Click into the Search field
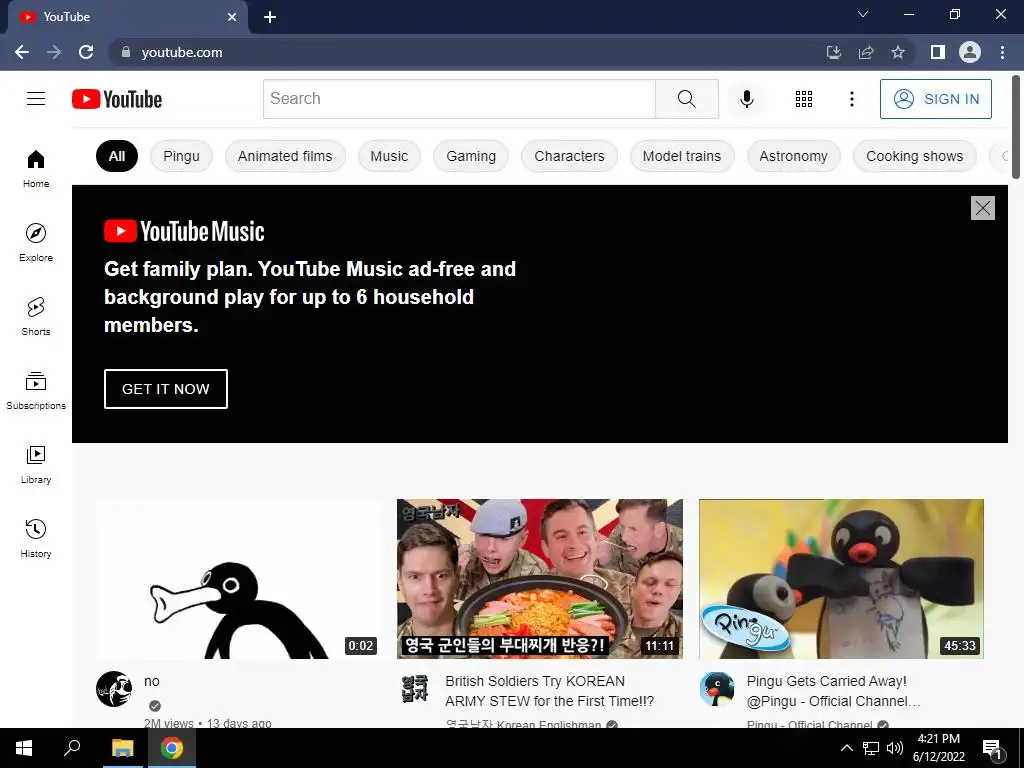Image resolution: width=1024 pixels, height=768 pixels. 459,99
